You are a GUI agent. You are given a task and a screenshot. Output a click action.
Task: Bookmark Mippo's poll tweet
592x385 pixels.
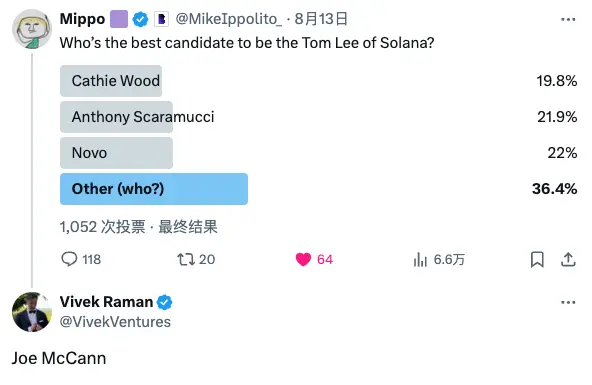(537, 259)
